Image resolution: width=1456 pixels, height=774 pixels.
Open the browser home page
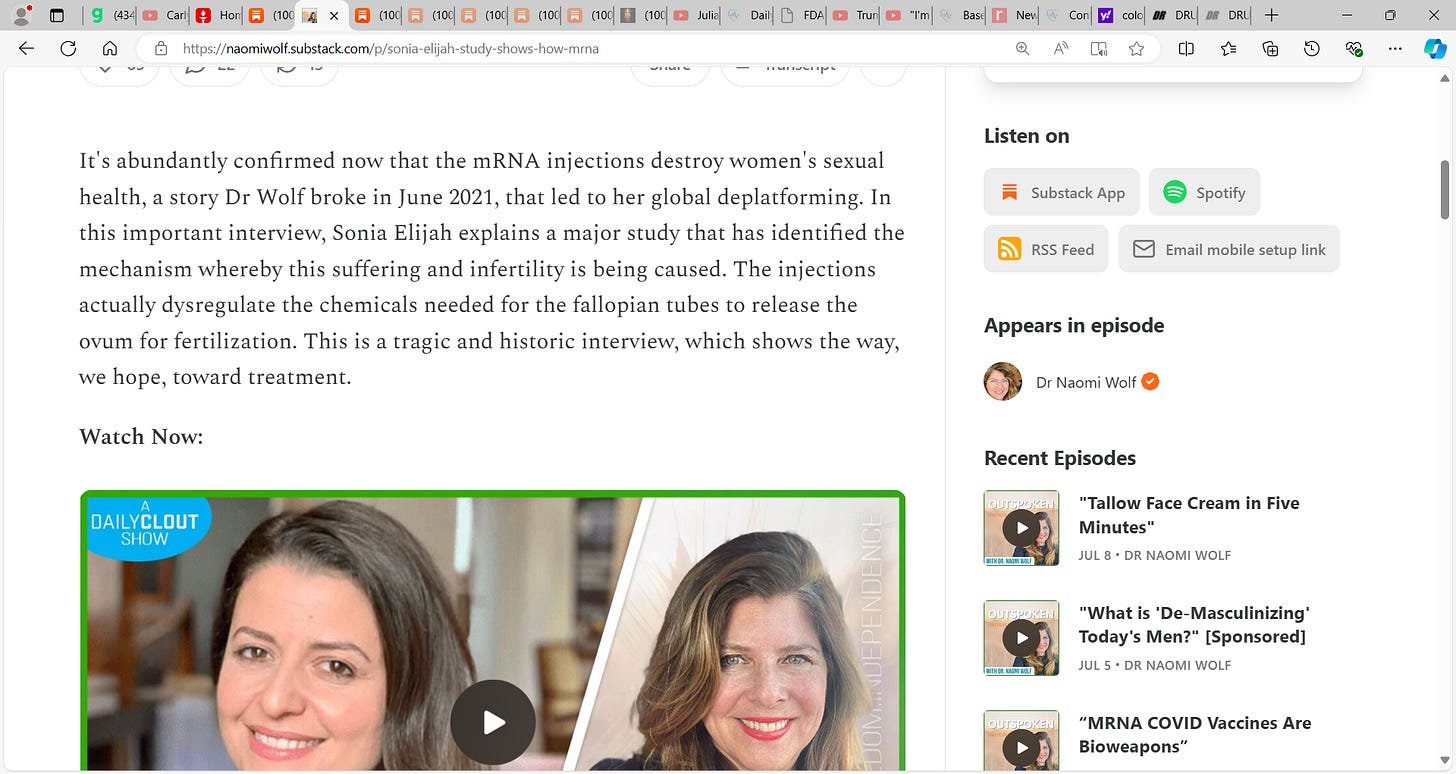(110, 48)
